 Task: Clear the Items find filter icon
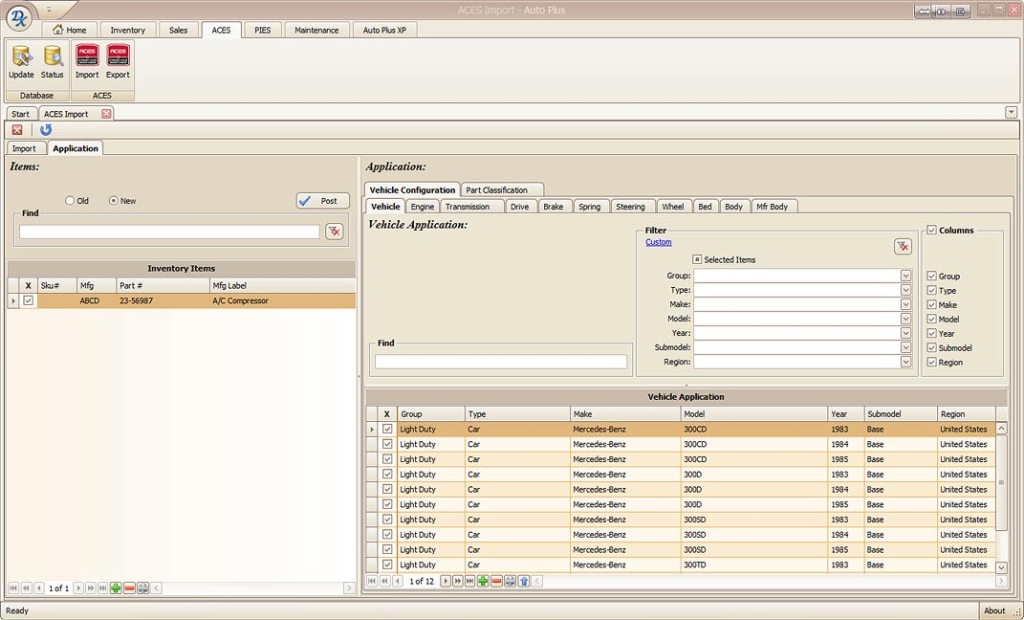[334, 231]
